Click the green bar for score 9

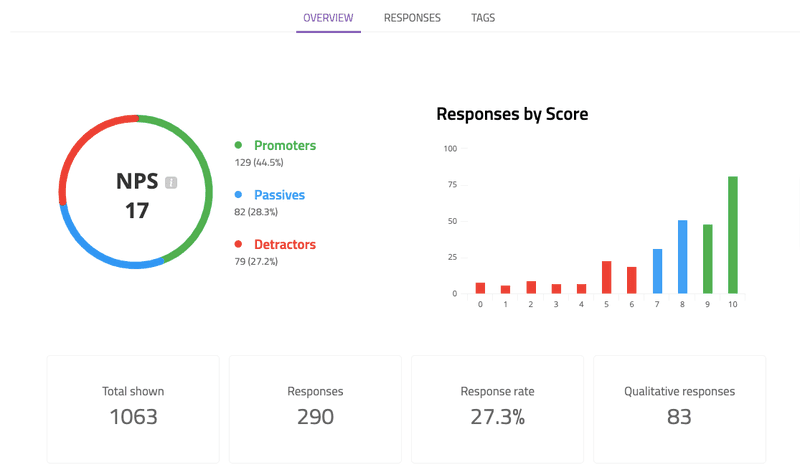point(708,258)
